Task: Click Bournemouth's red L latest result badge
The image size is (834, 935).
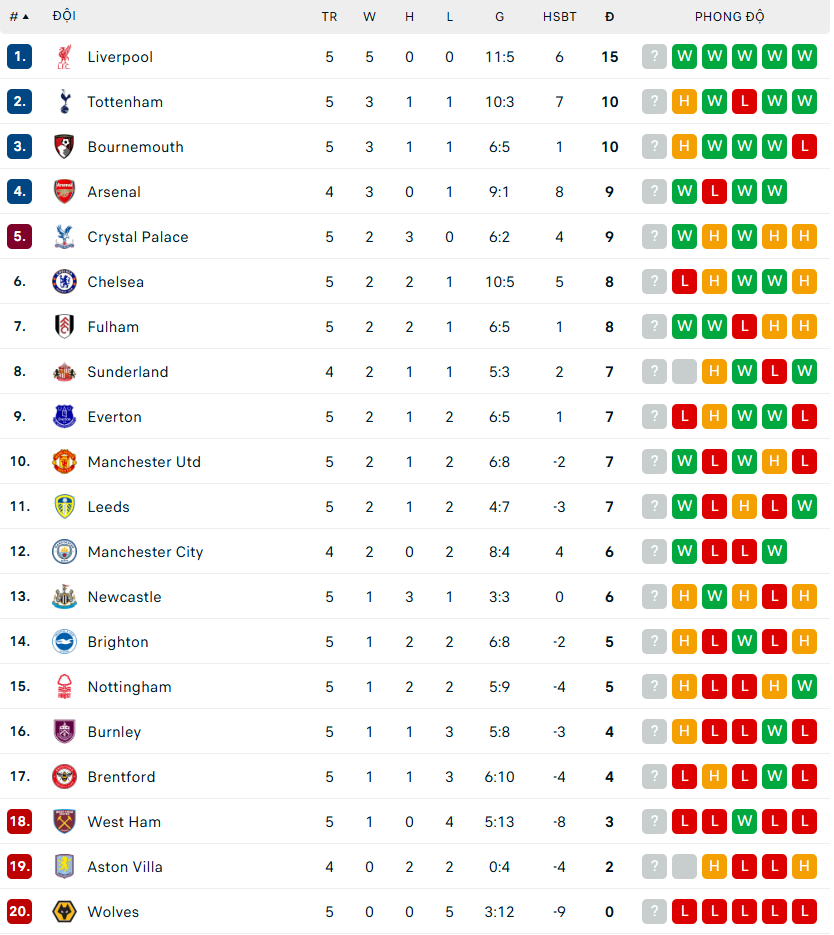Action: [804, 146]
